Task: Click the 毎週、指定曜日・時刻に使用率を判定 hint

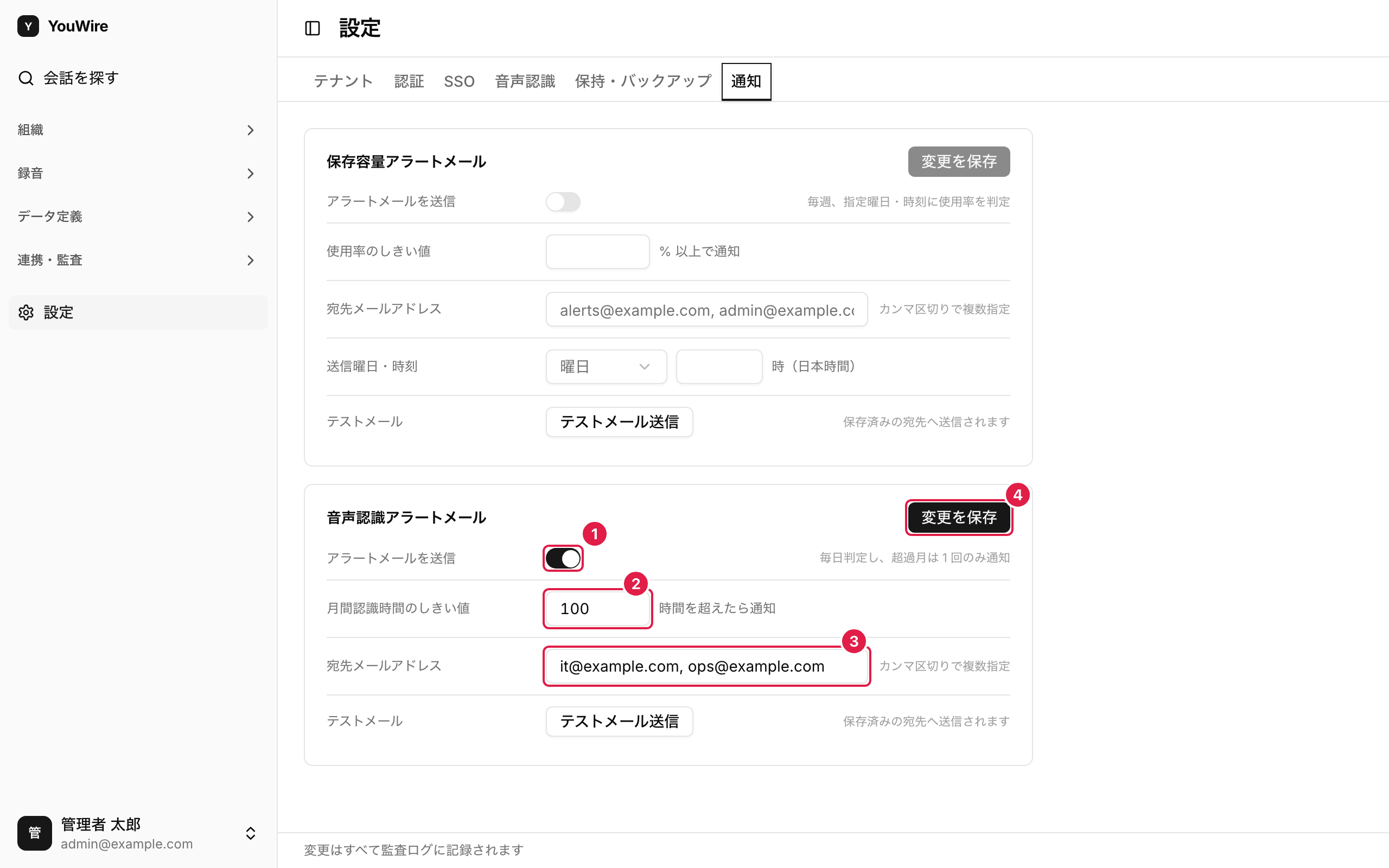Action: coord(909,202)
